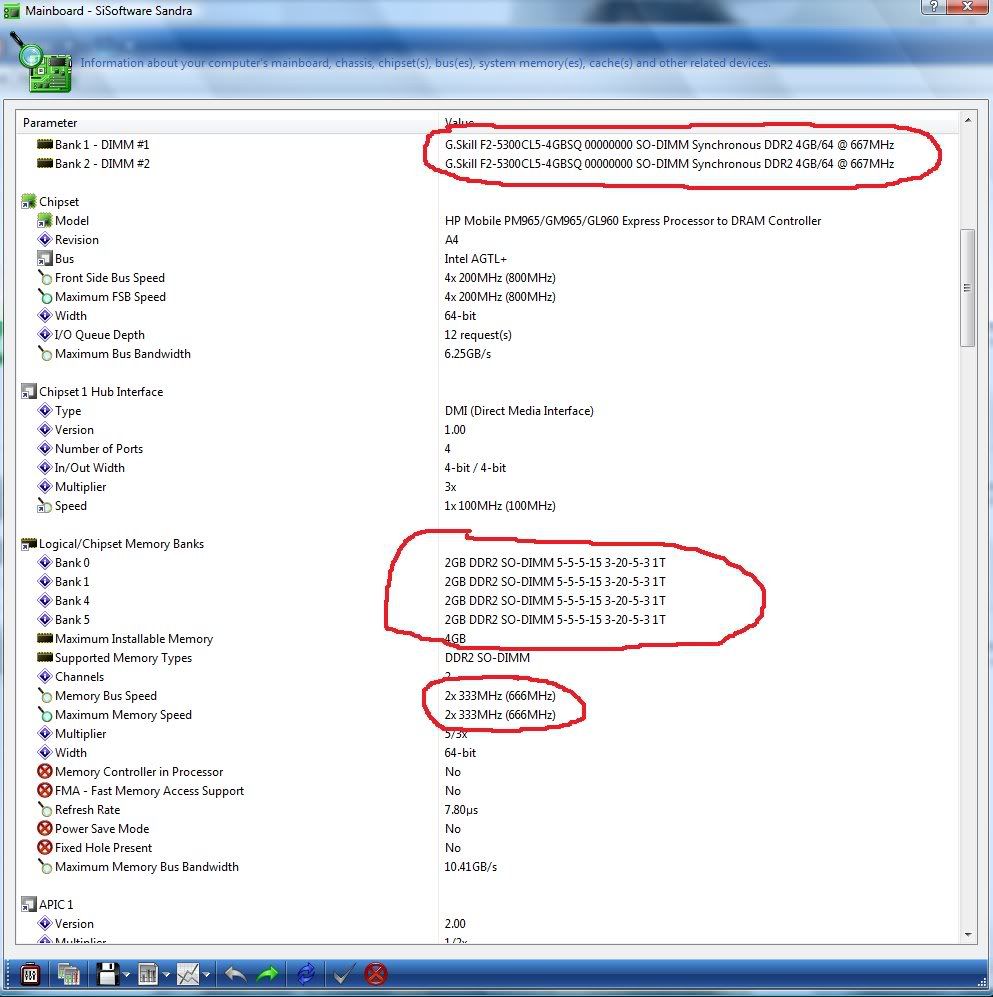This screenshot has height=997, width=993.
Task: Select the Bank 5 row under Logical Memory Banks
Action: tap(486, 620)
